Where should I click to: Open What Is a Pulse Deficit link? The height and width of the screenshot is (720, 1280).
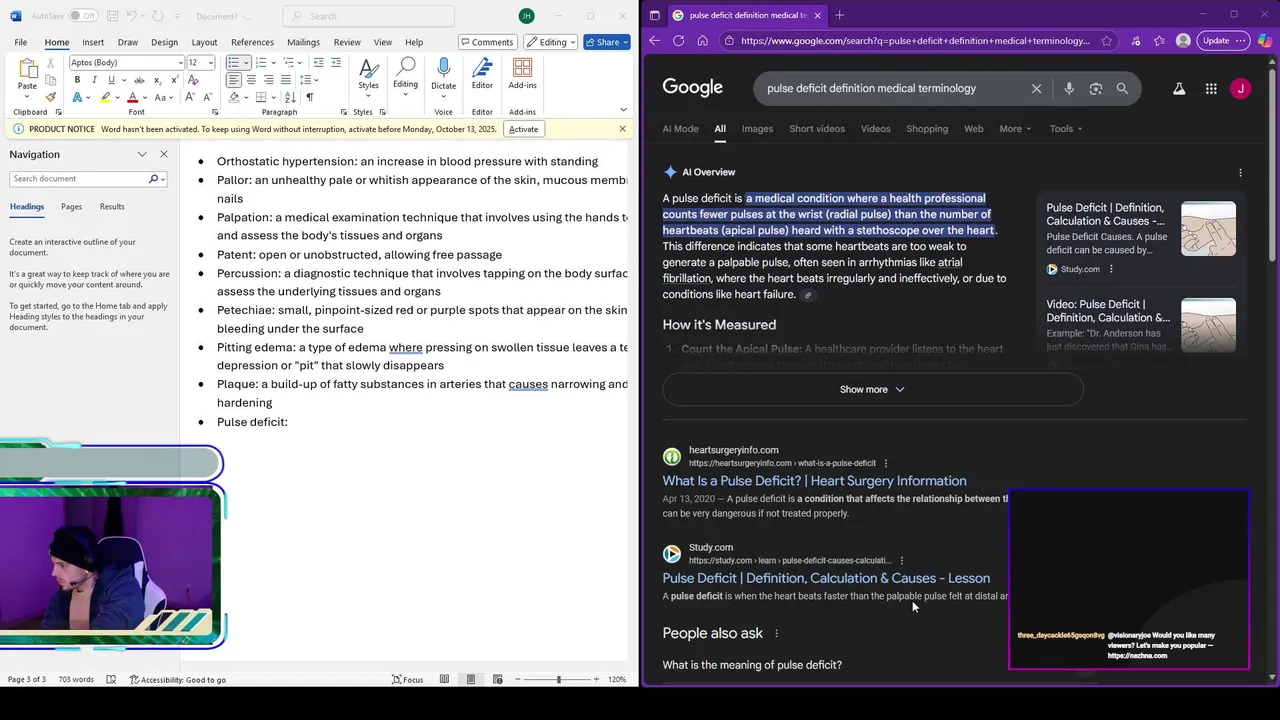point(814,481)
